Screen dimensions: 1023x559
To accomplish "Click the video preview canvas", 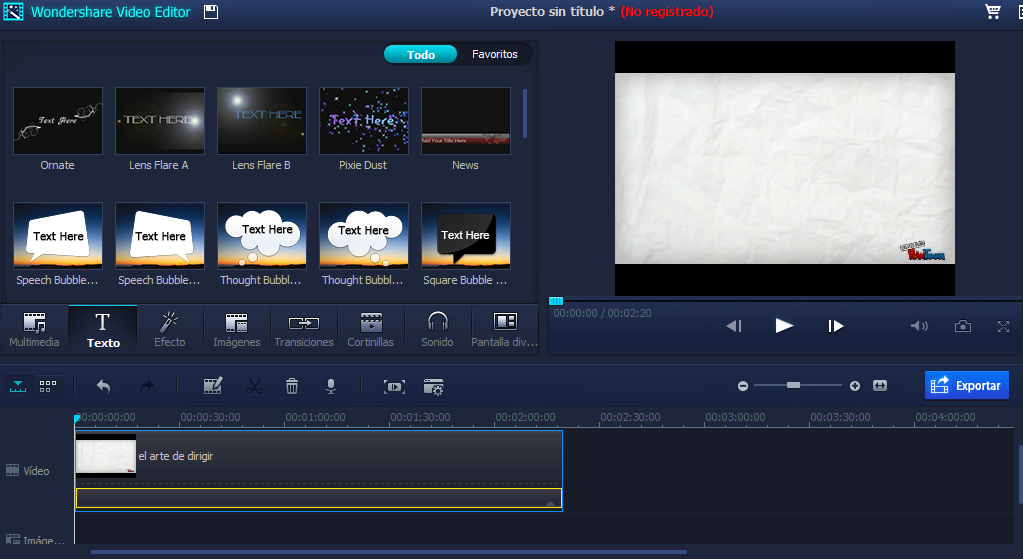I will point(784,168).
